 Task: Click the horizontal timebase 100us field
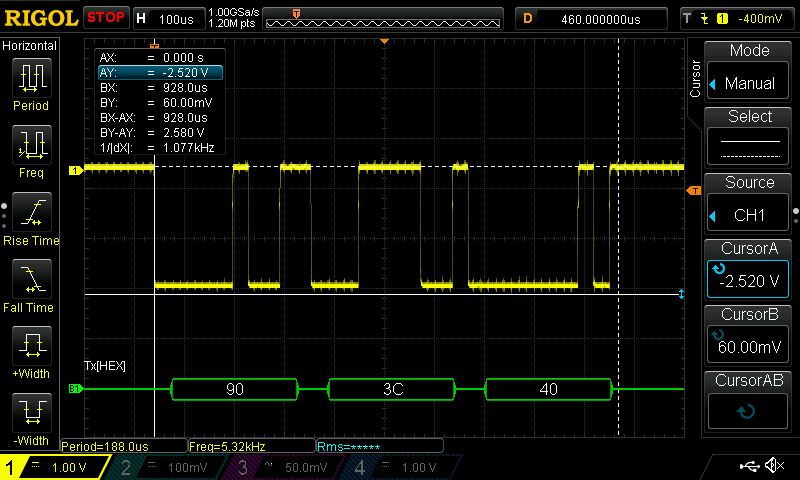[169, 19]
